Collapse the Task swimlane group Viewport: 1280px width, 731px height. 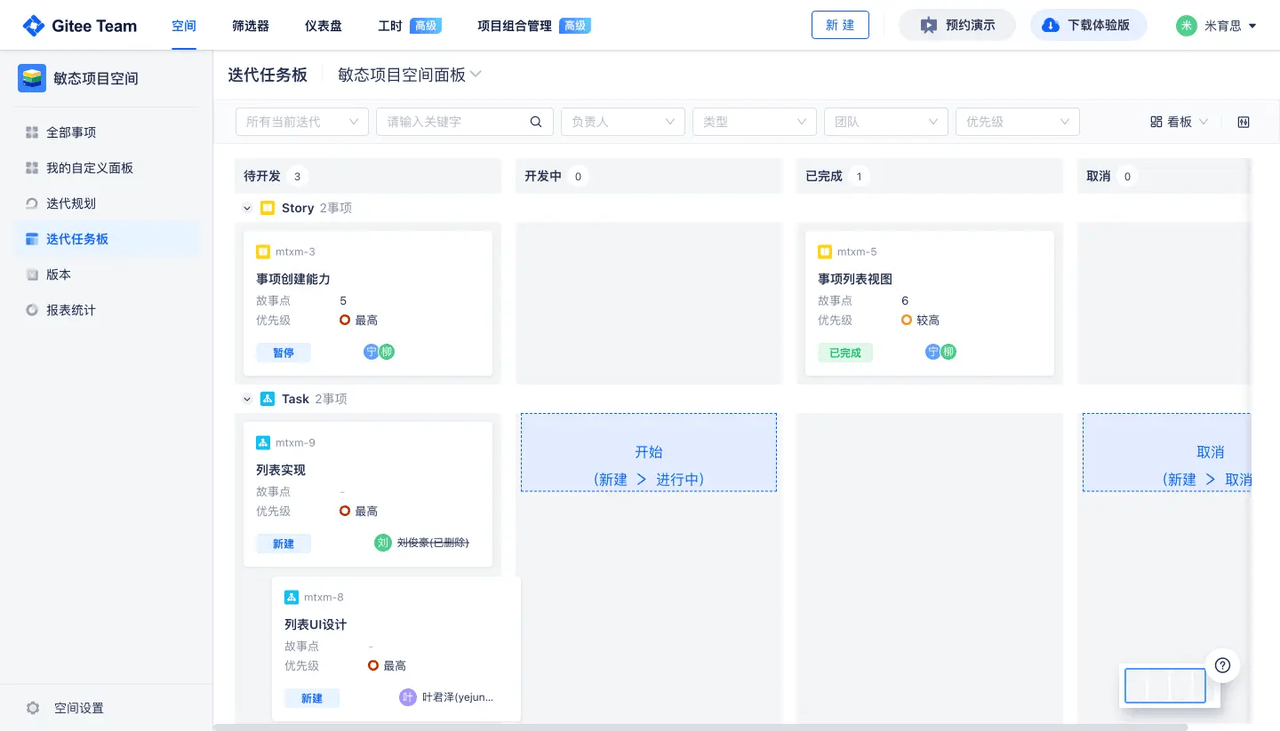(247, 399)
